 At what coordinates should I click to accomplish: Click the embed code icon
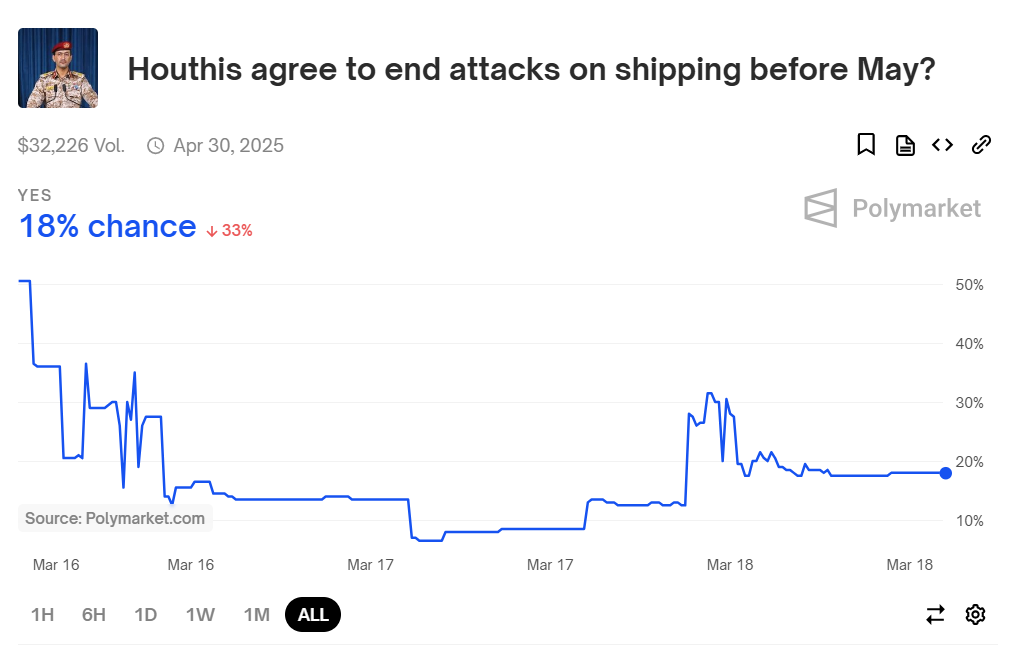click(x=942, y=145)
